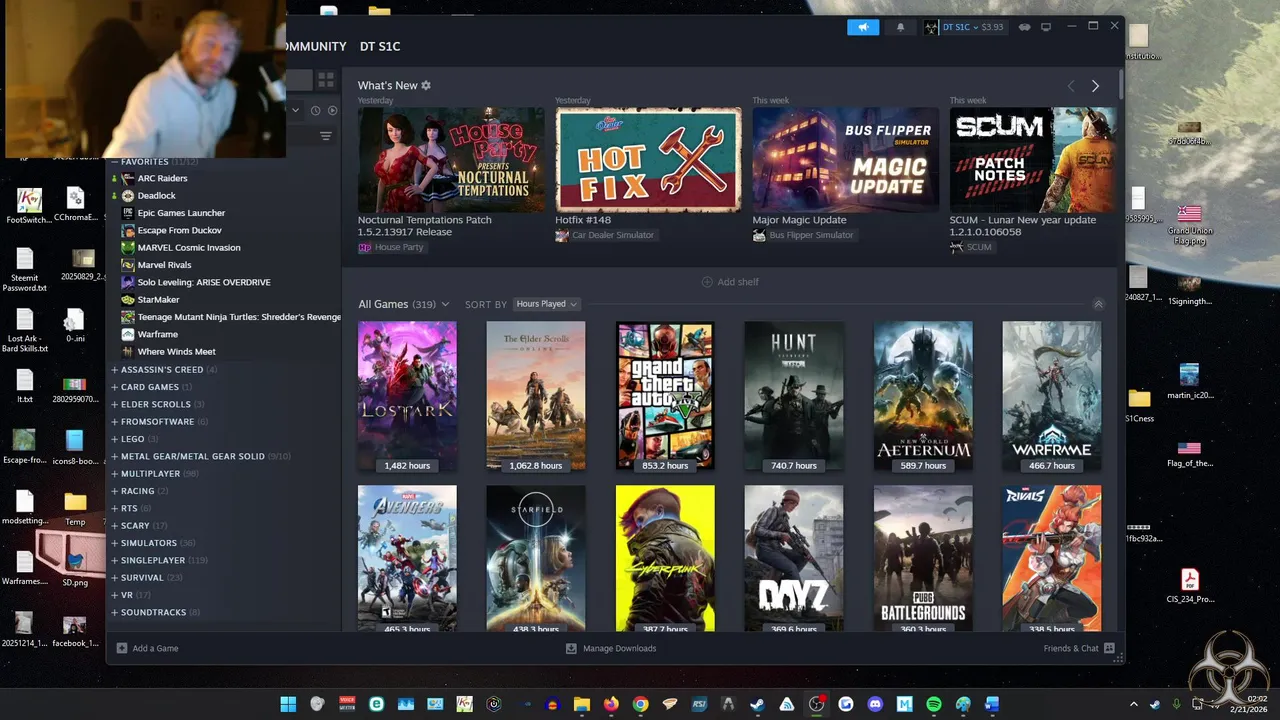Open the DT S1C profile tab
This screenshot has height=720, width=1280.
(380, 46)
